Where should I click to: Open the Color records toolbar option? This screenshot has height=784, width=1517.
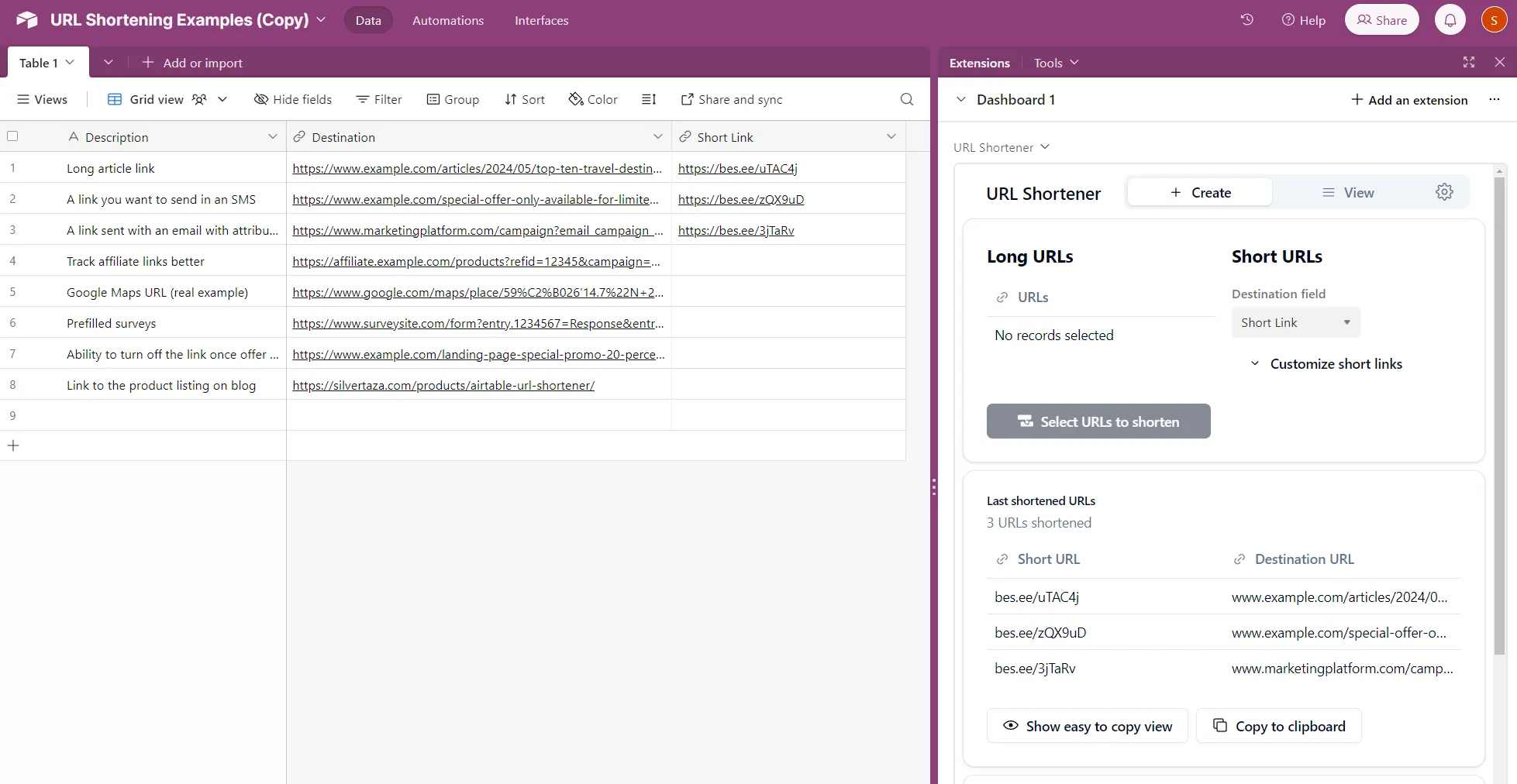pyautogui.click(x=593, y=99)
